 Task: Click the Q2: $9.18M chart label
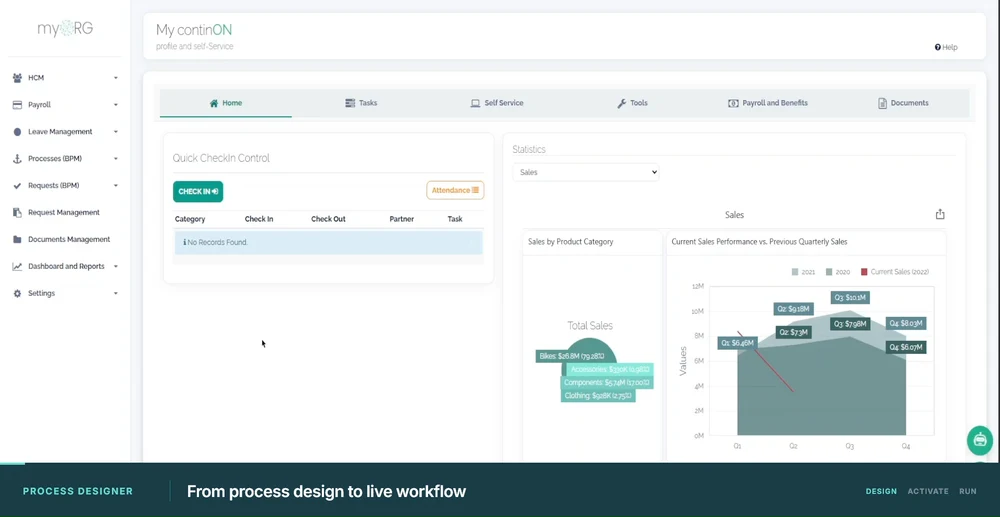coord(793,309)
